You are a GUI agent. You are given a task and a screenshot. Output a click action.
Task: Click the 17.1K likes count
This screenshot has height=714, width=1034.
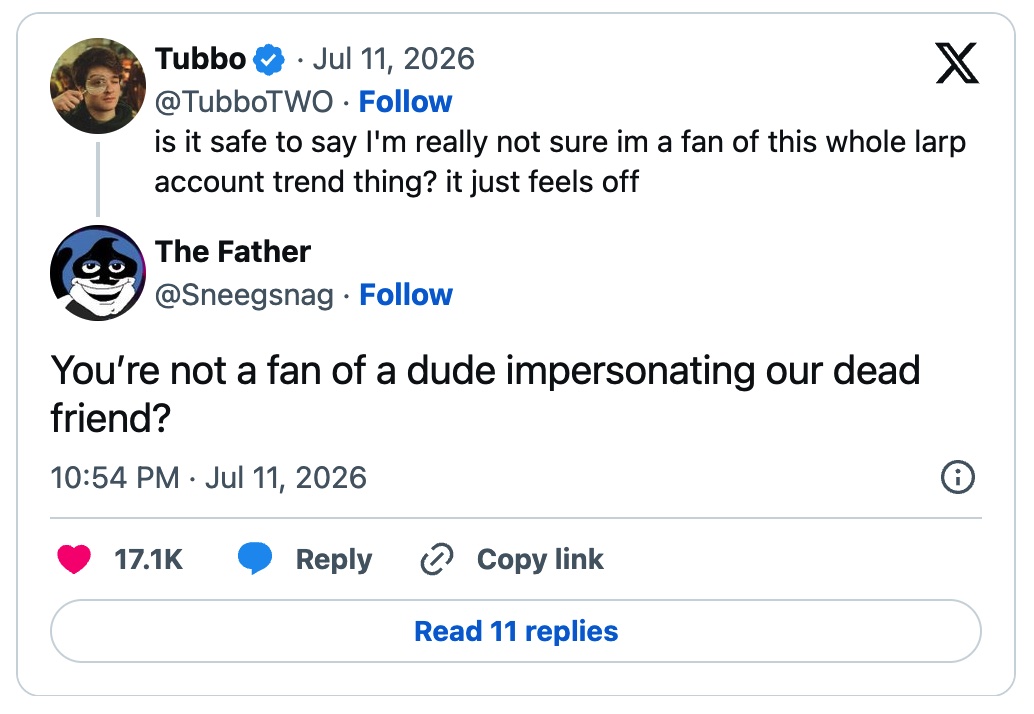148,559
